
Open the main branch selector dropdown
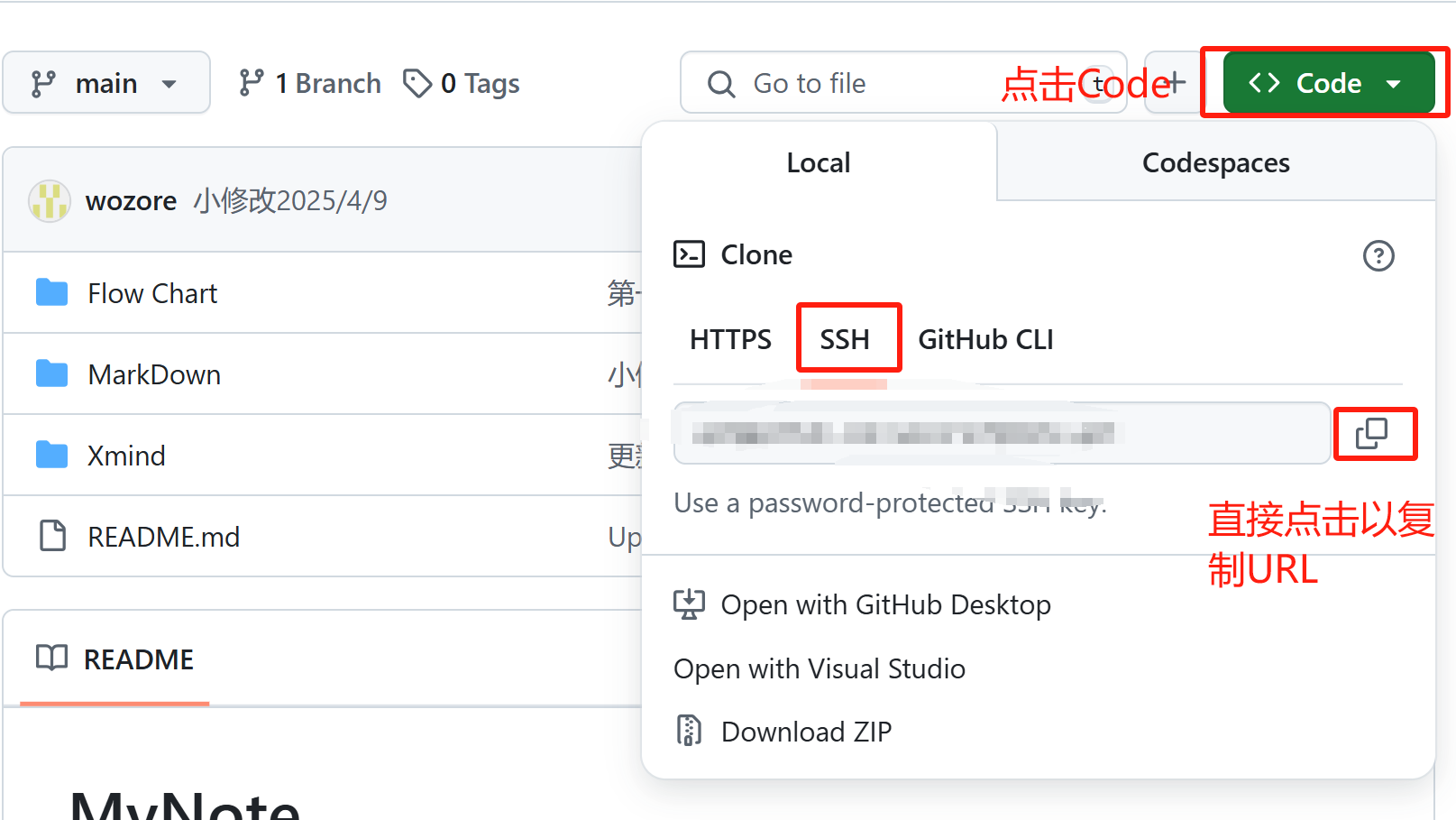click(x=105, y=83)
